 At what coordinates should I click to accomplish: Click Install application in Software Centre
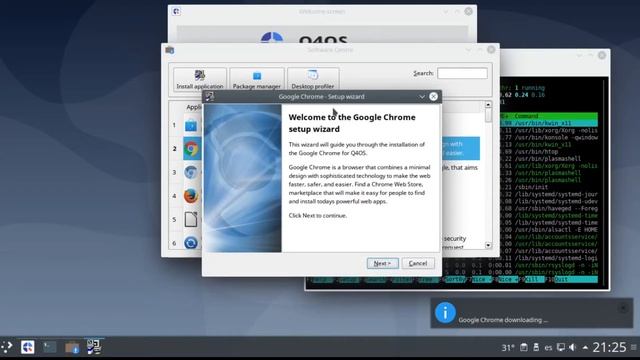[200, 79]
